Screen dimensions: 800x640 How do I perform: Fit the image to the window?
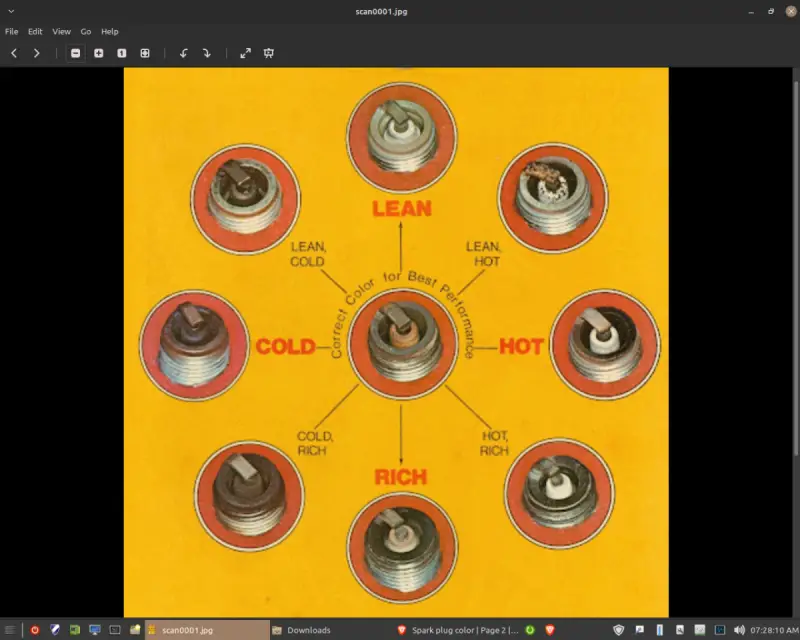tap(145, 53)
